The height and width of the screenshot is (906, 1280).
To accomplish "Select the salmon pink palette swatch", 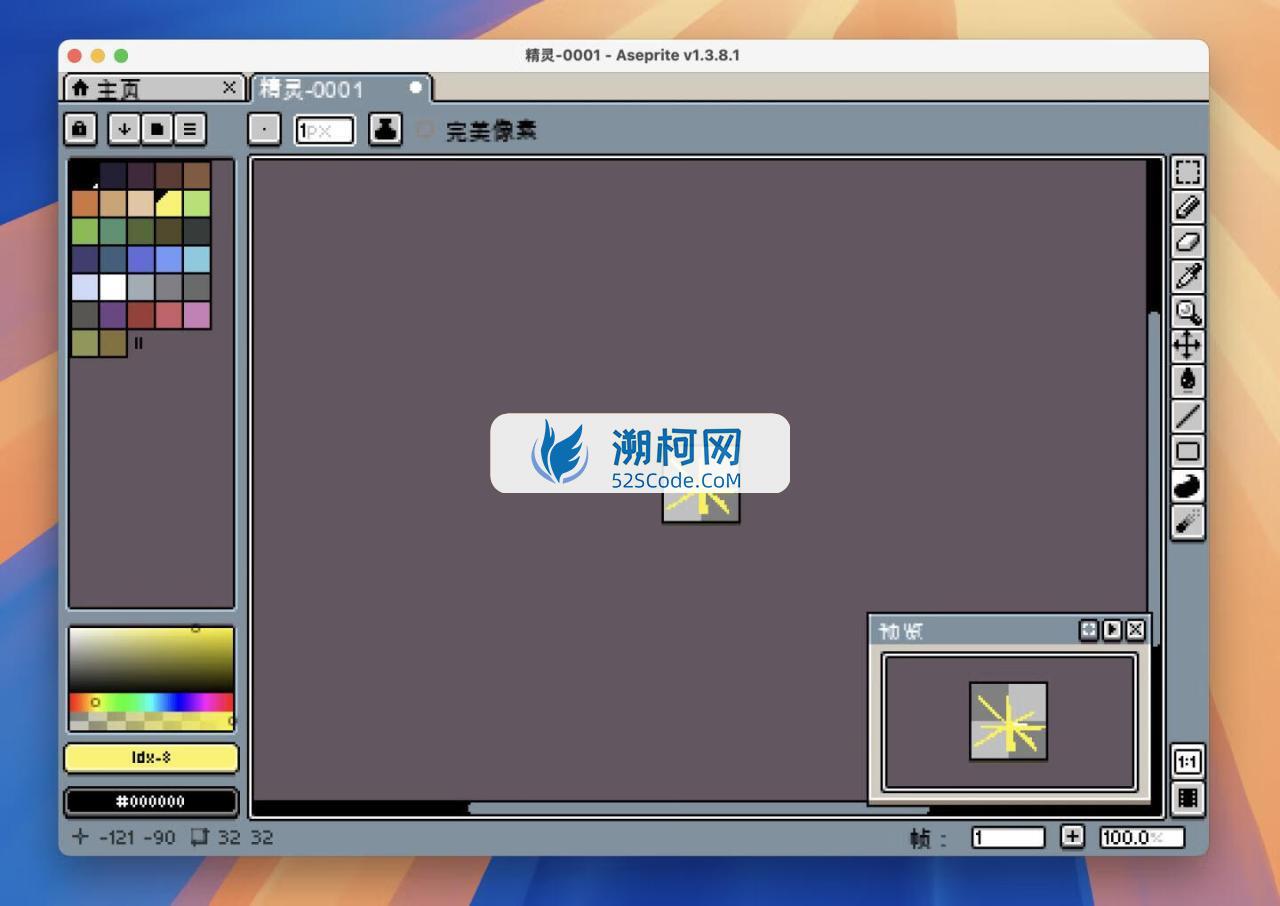I will click(169, 315).
